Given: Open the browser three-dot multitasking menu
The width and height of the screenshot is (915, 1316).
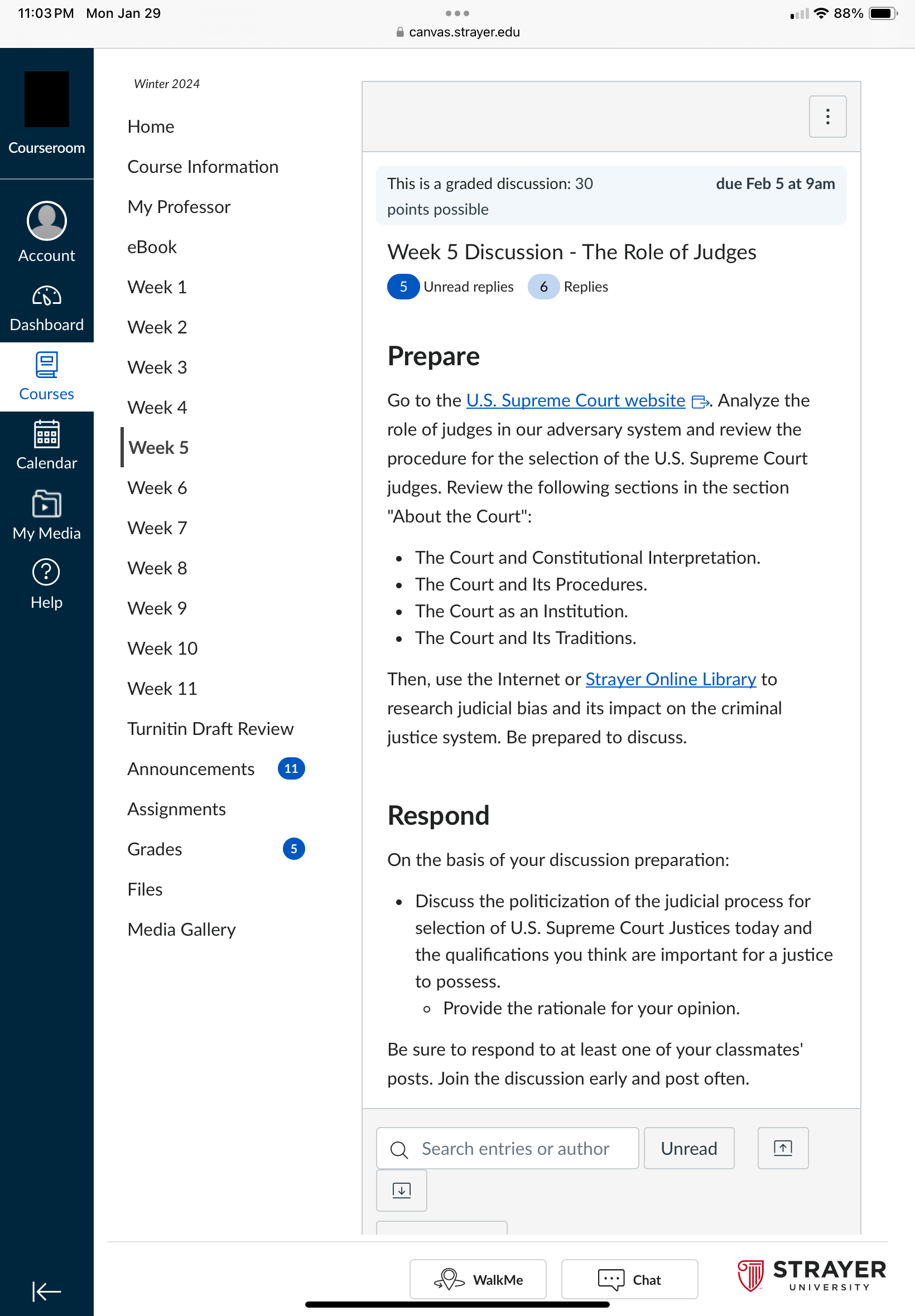Looking at the screenshot, I should (457, 13).
